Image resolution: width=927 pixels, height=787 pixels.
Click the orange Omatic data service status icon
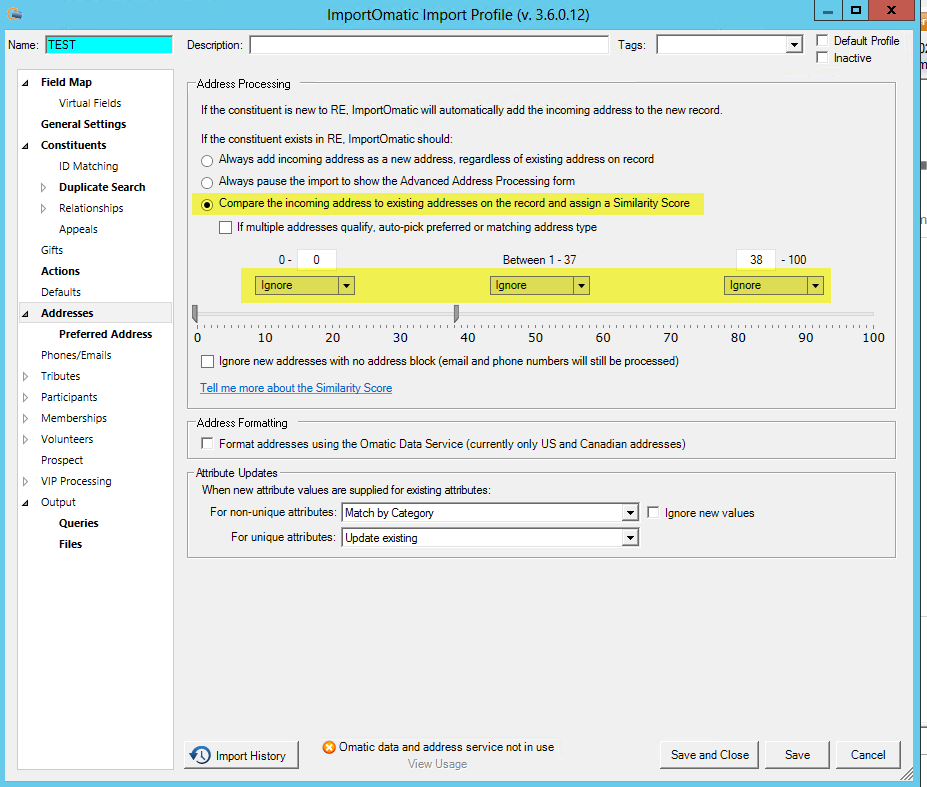tap(327, 745)
